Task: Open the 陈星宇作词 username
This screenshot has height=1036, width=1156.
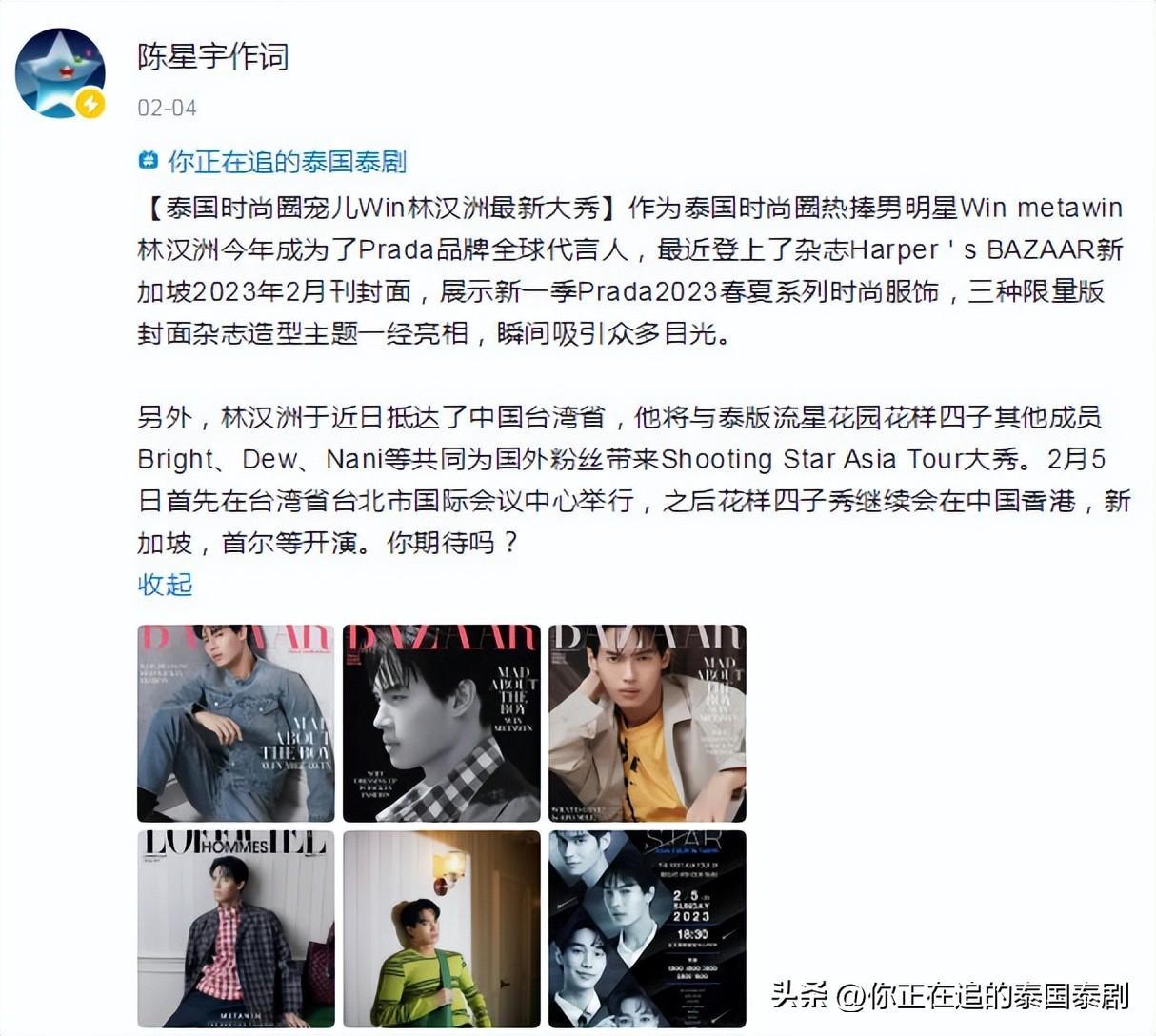Action: (x=212, y=57)
